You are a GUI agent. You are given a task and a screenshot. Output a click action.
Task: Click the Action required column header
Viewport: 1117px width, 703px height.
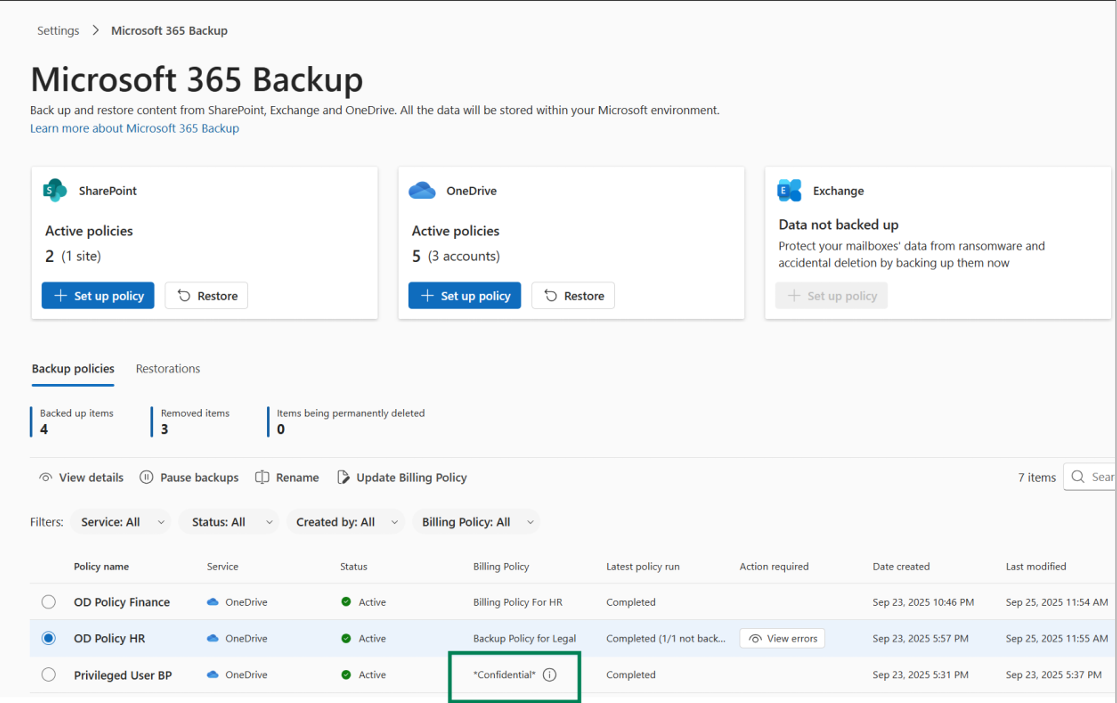(x=774, y=567)
